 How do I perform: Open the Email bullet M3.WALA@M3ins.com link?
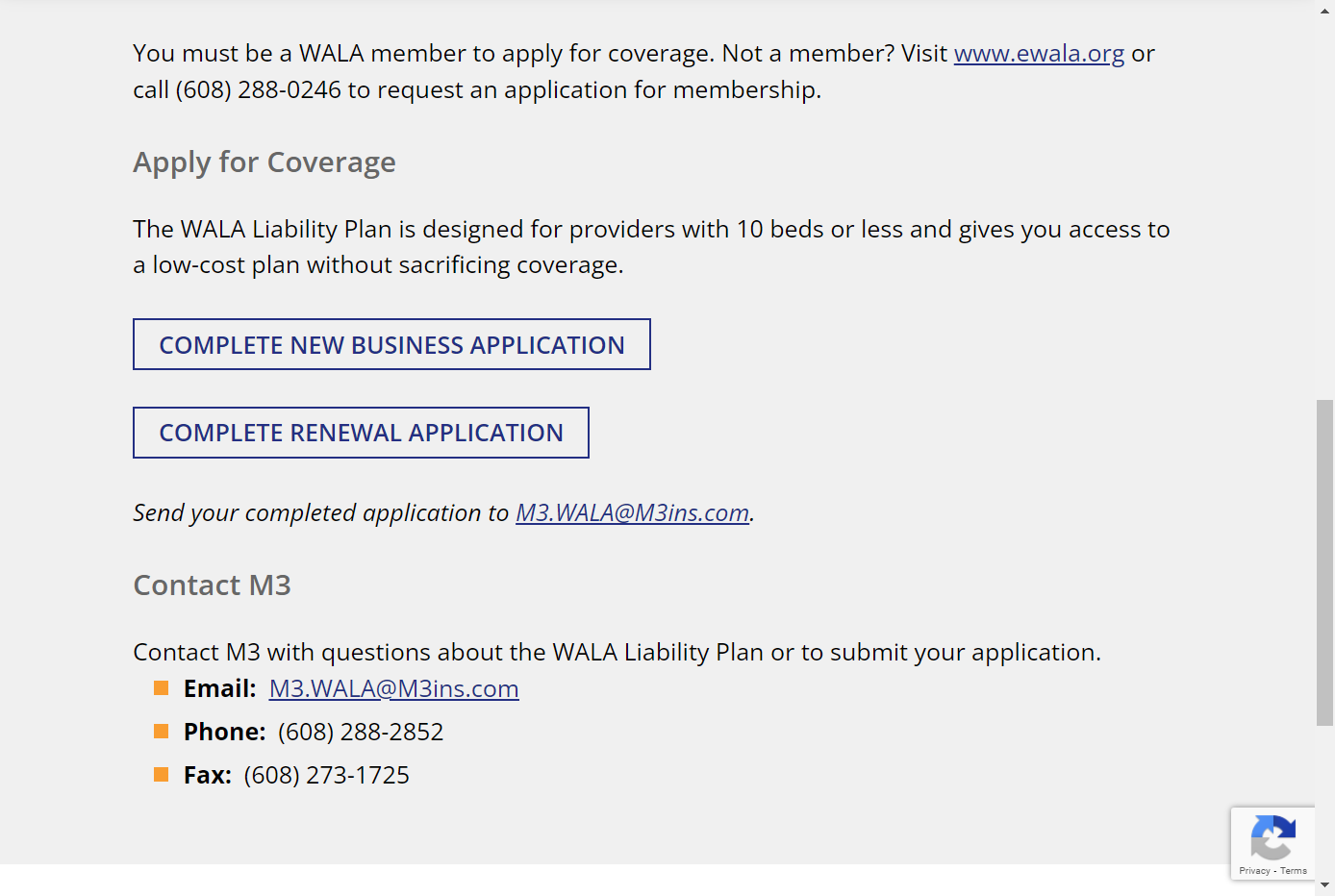(394, 688)
